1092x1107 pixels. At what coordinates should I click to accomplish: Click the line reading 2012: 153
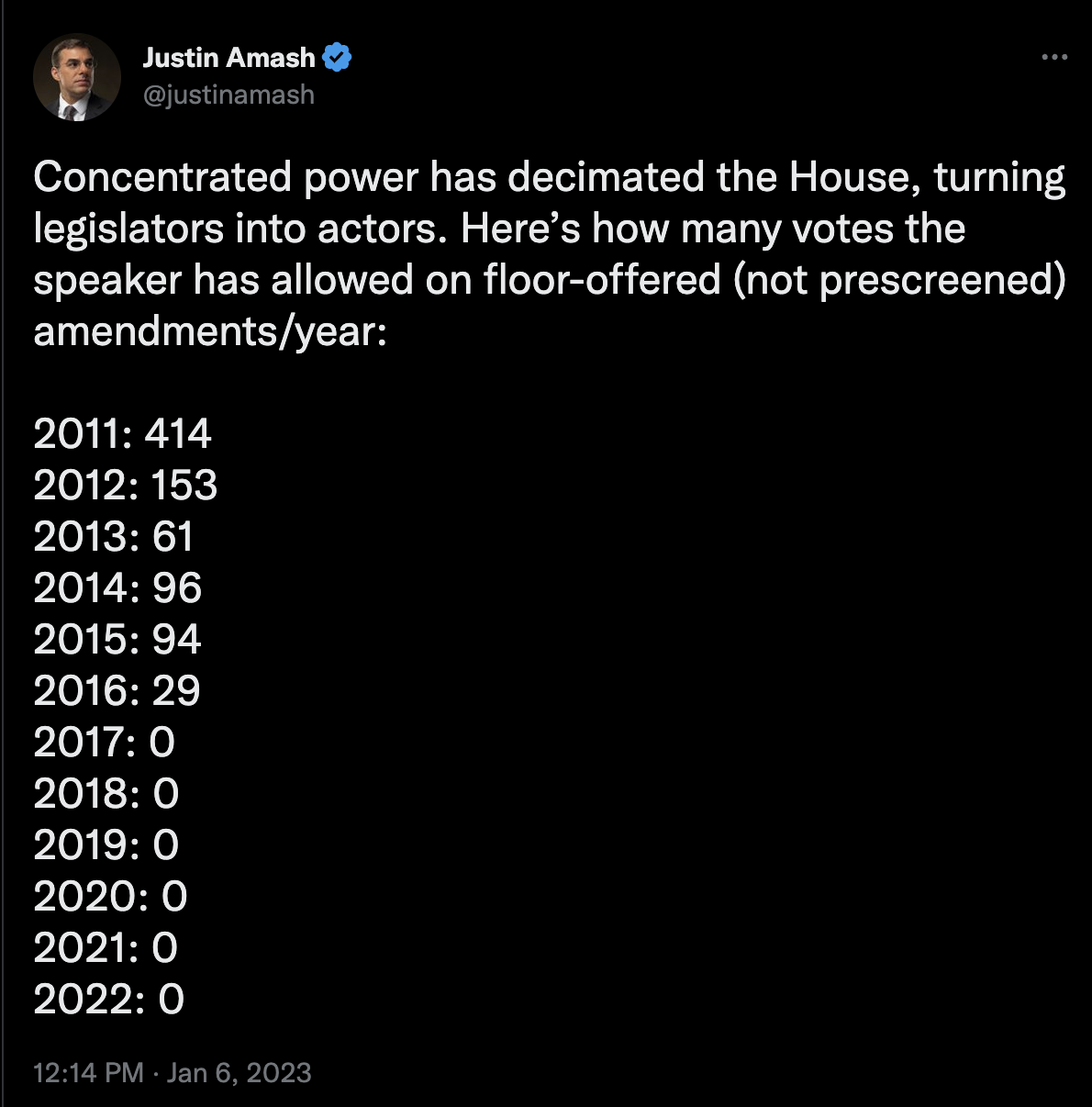tap(125, 485)
